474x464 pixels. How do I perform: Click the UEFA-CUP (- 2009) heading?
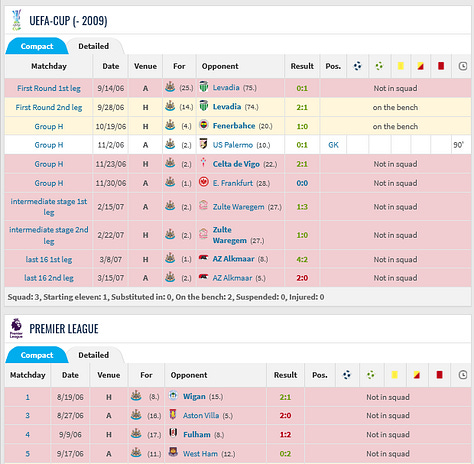(x=68, y=21)
